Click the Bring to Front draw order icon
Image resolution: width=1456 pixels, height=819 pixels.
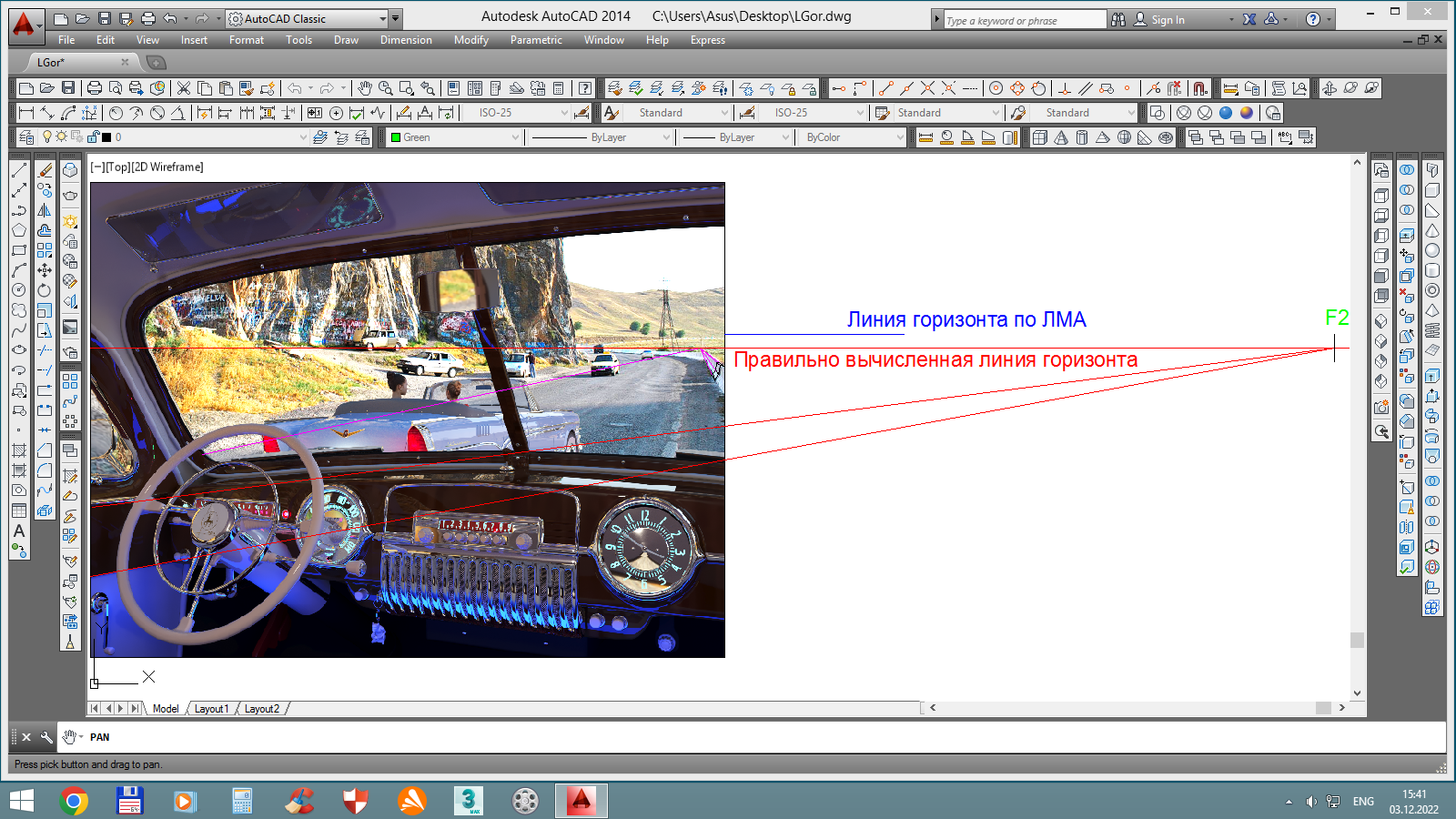click(x=1196, y=137)
